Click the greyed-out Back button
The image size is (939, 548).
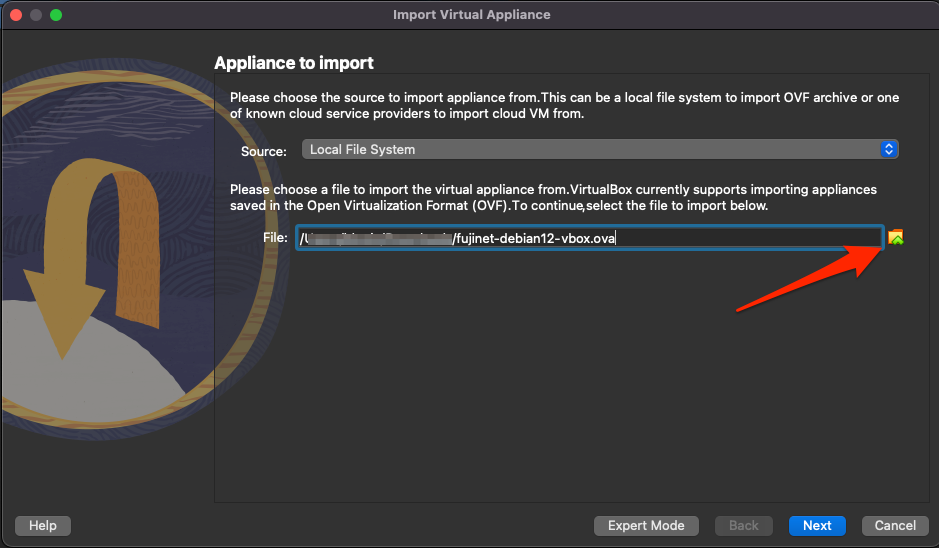(743, 525)
